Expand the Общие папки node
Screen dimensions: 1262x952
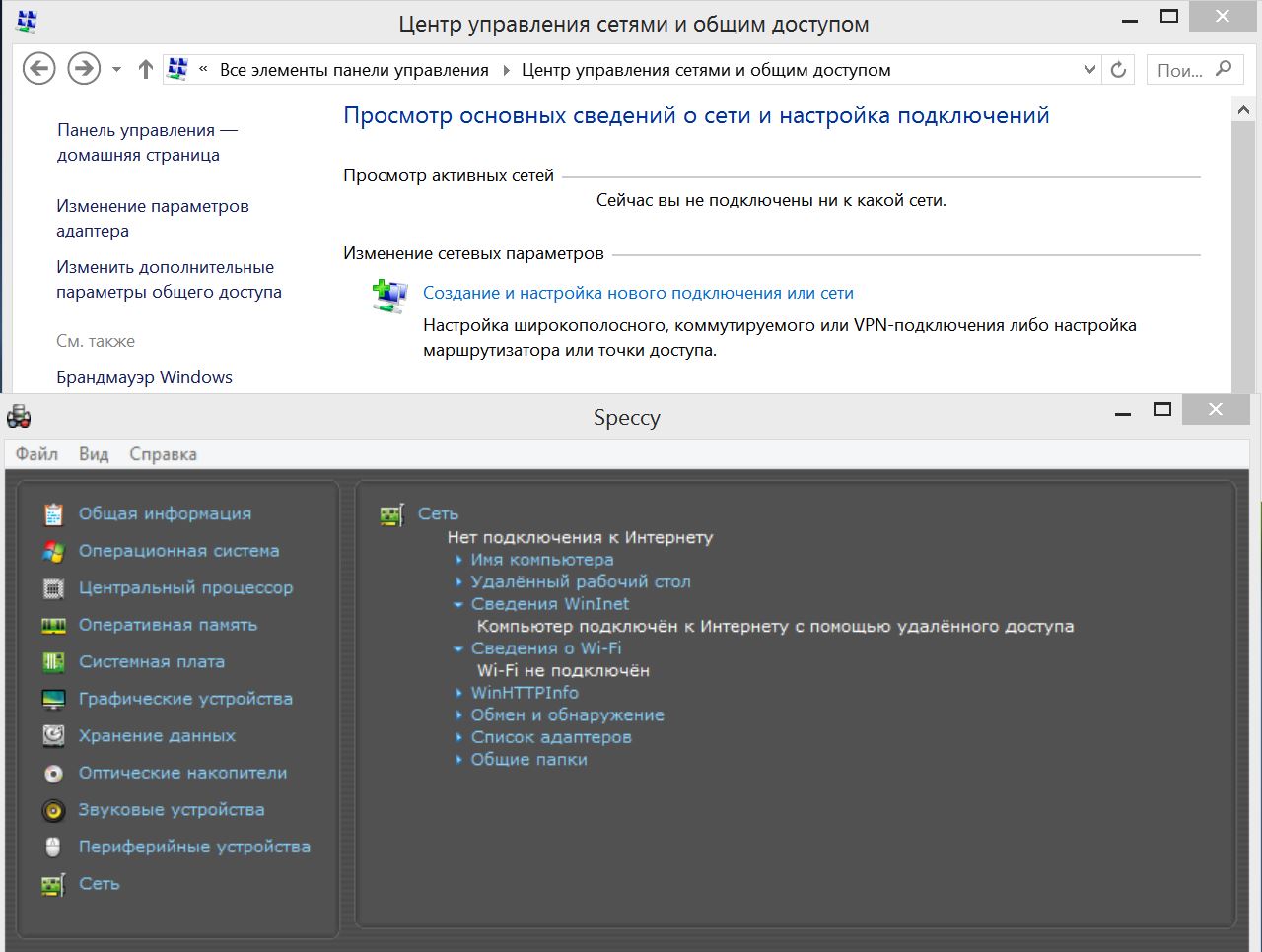(458, 760)
